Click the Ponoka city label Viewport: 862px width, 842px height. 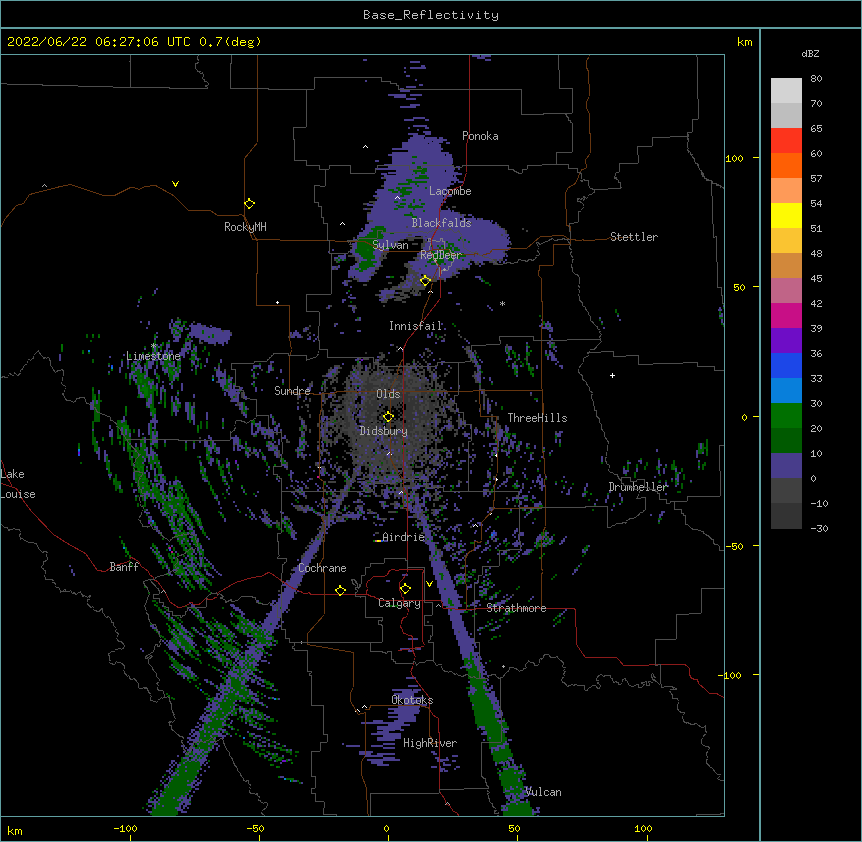(x=480, y=136)
